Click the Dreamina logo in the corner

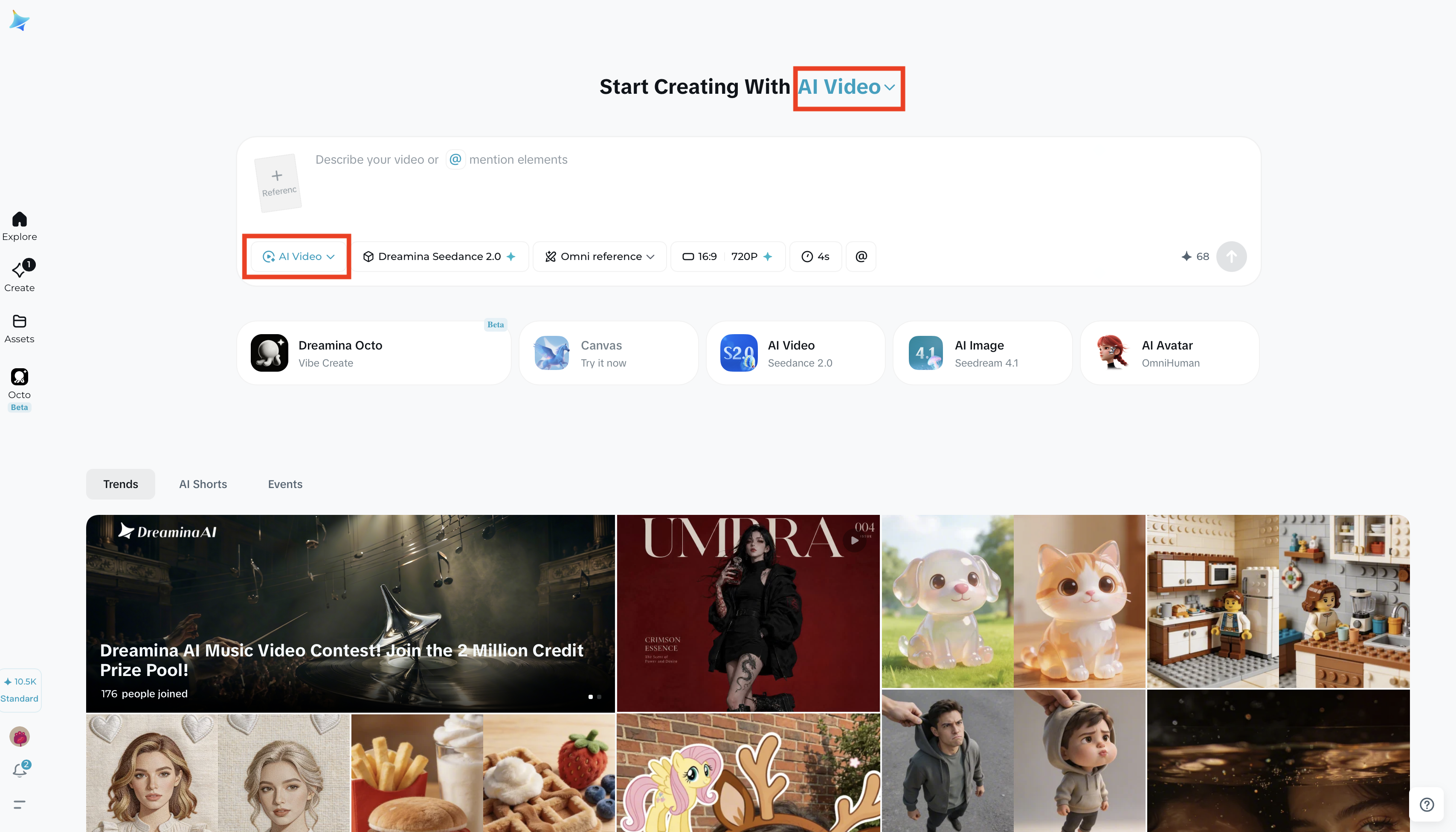point(20,21)
